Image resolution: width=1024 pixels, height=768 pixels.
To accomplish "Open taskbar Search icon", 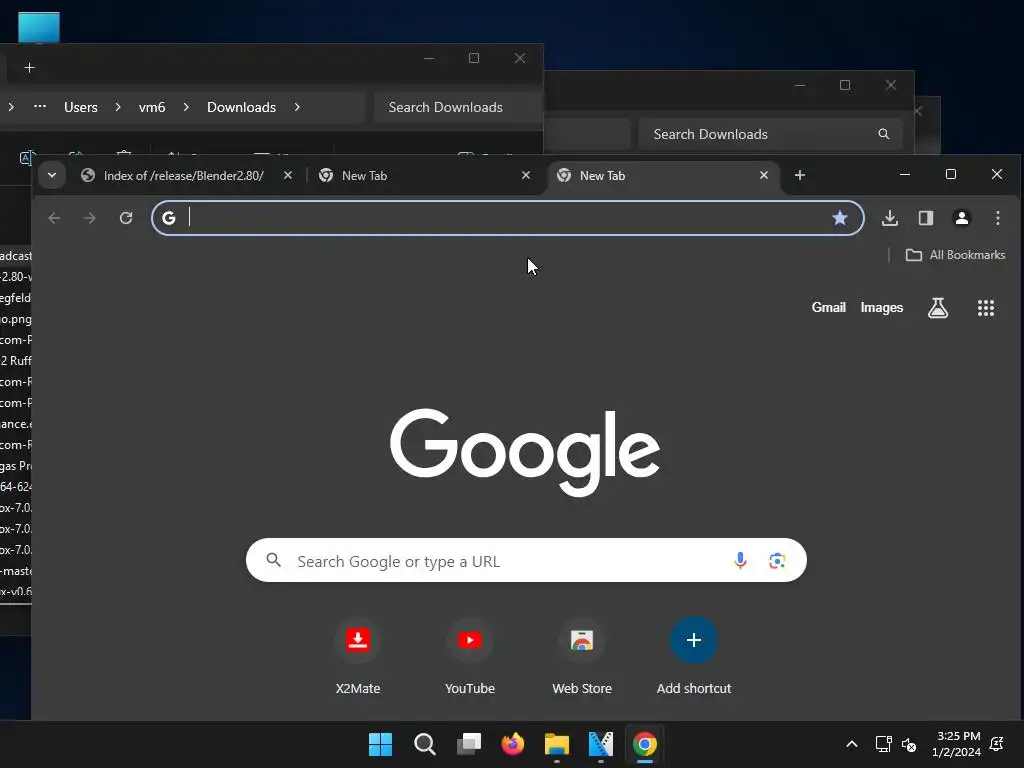I will (424, 744).
